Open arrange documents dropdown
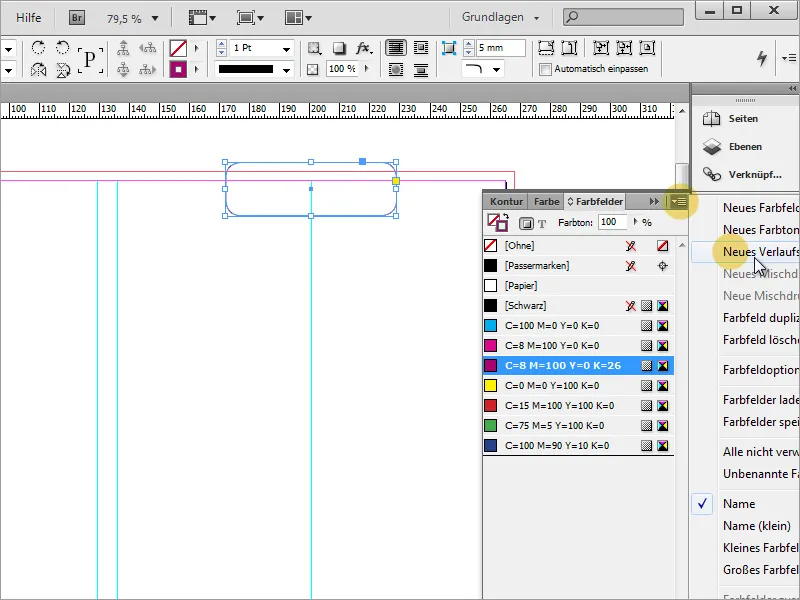The height and width of the screenshot is (600, 800). [x=298, y=18]
